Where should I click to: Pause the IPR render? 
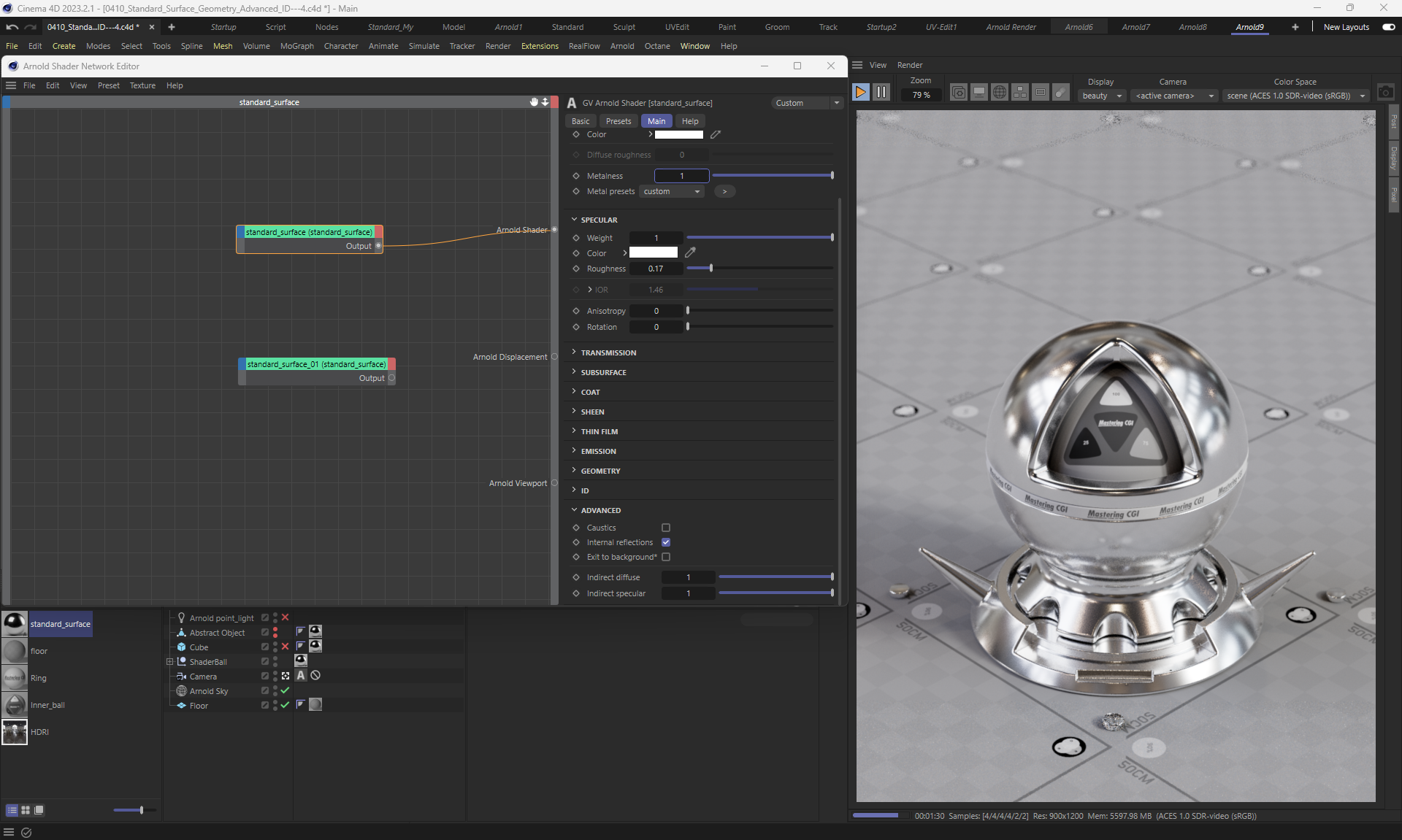click(x=881, y=92)
